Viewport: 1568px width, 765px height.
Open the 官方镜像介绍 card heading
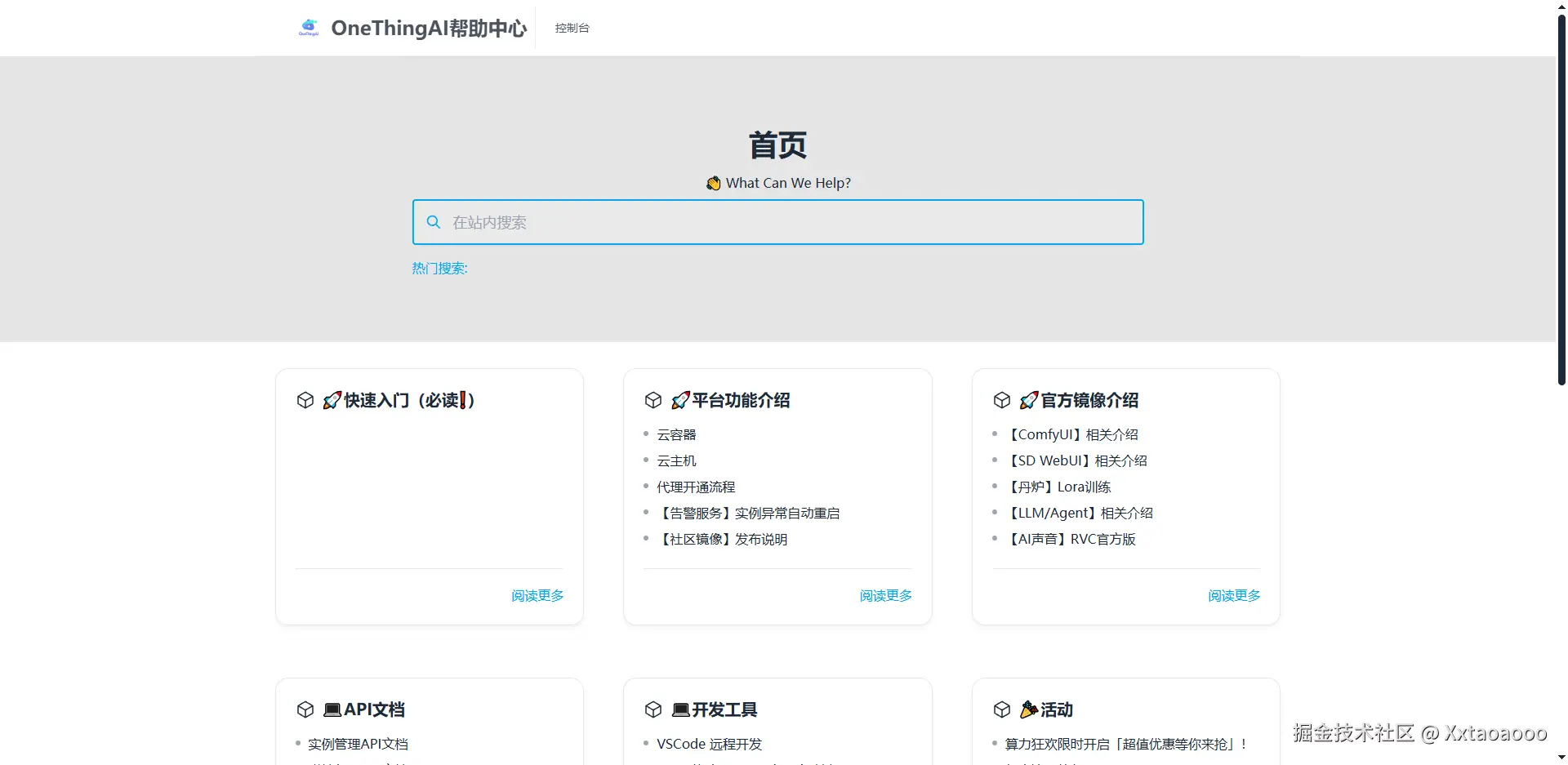point(1079,400)
